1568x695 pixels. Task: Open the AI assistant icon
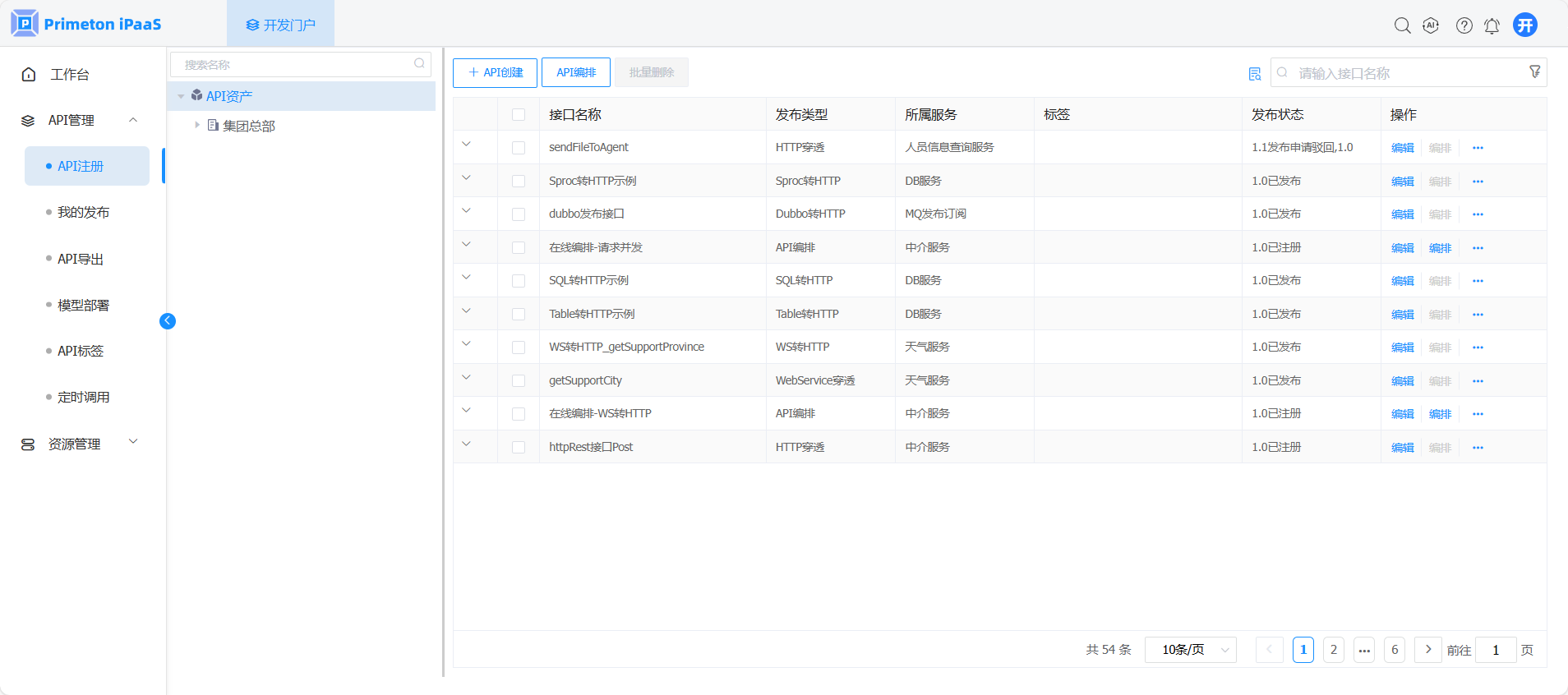1431,25
